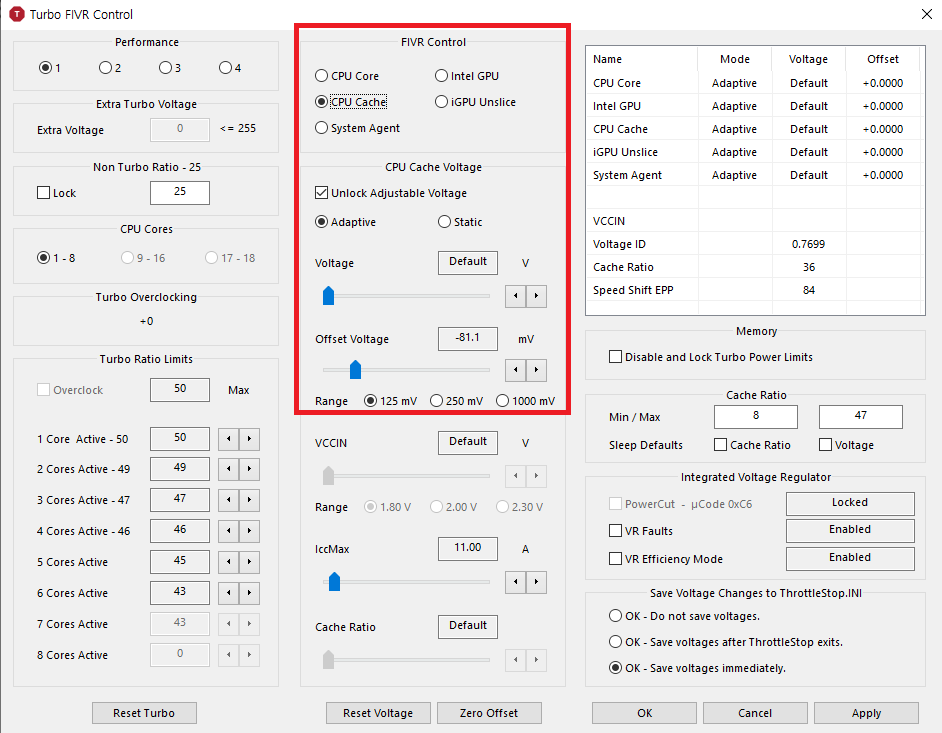Lower the 6 Cores Active ratio
The height and width of the screenshot is (733, 942).
coord(228,593)
